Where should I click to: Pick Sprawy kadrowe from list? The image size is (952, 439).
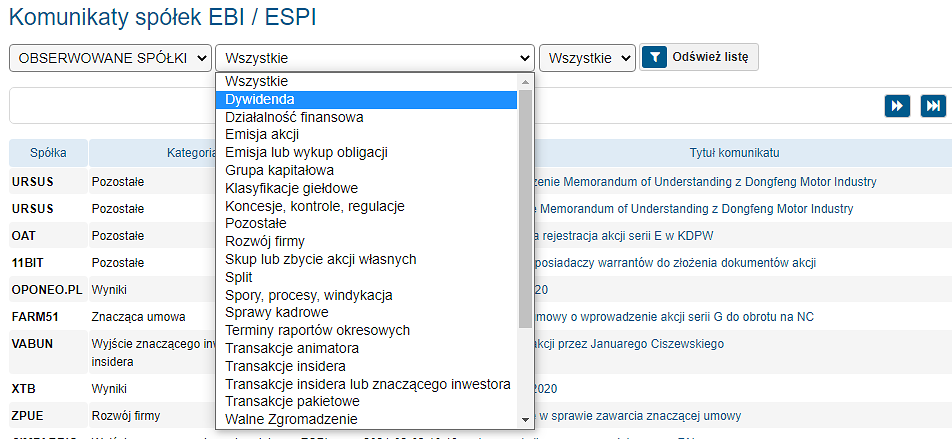(277, 313)
